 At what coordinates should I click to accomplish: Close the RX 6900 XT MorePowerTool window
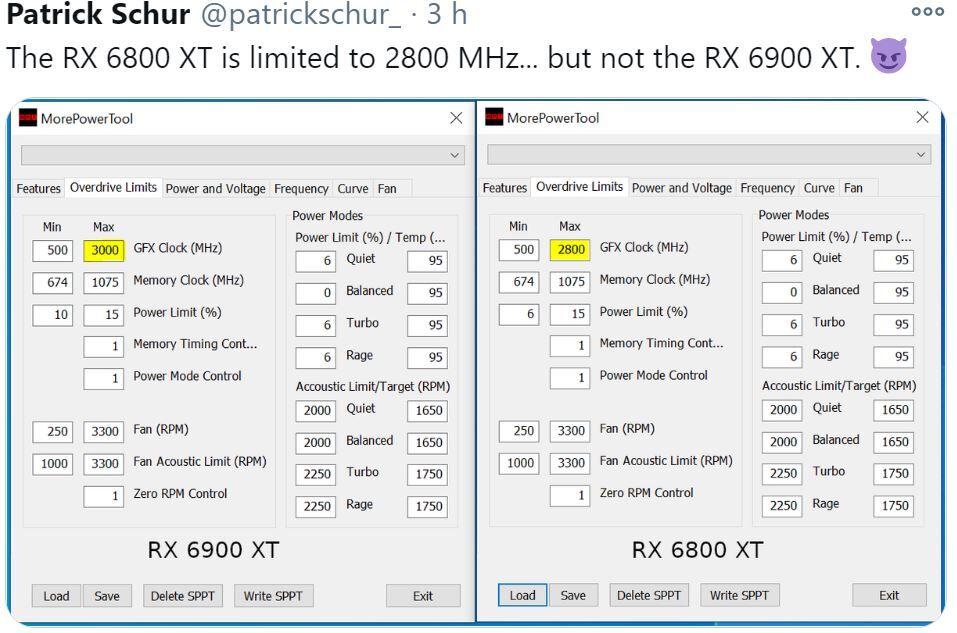click(456, 118)
